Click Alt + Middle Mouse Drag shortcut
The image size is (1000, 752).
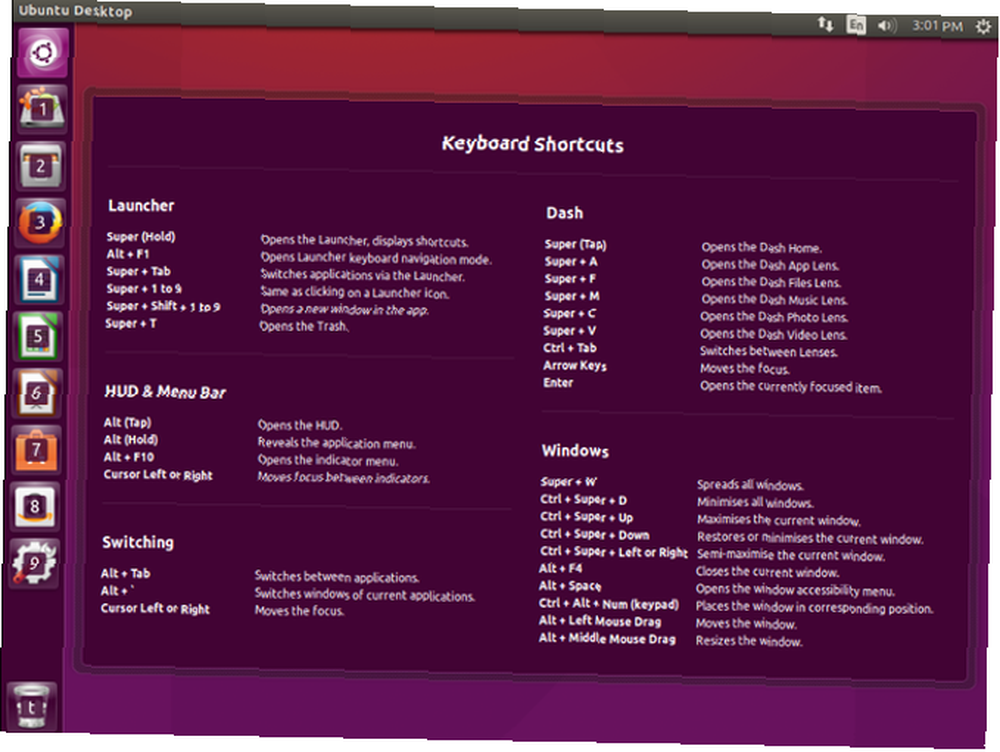click(607, 638)
